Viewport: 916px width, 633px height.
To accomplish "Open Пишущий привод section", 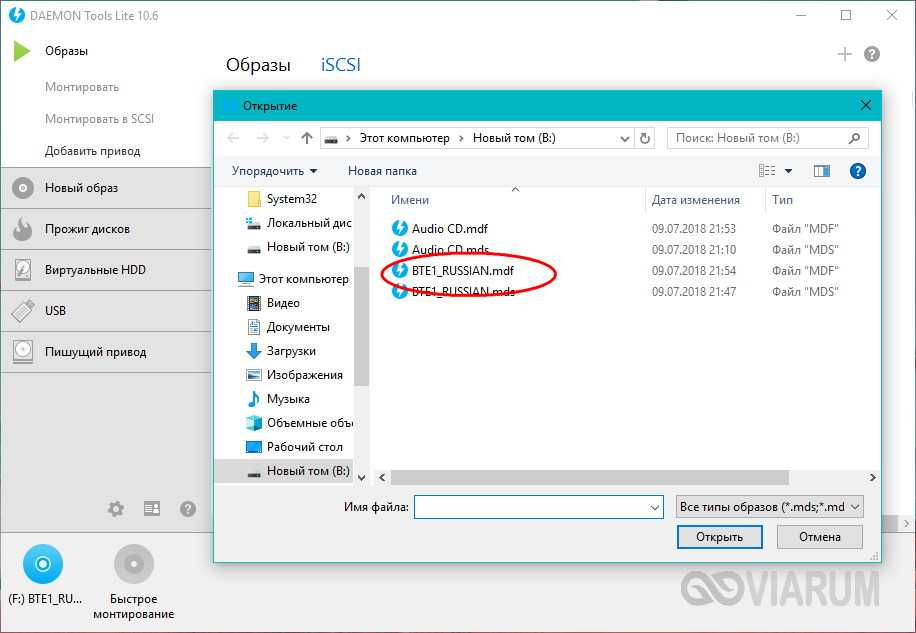I will (106, 352).
